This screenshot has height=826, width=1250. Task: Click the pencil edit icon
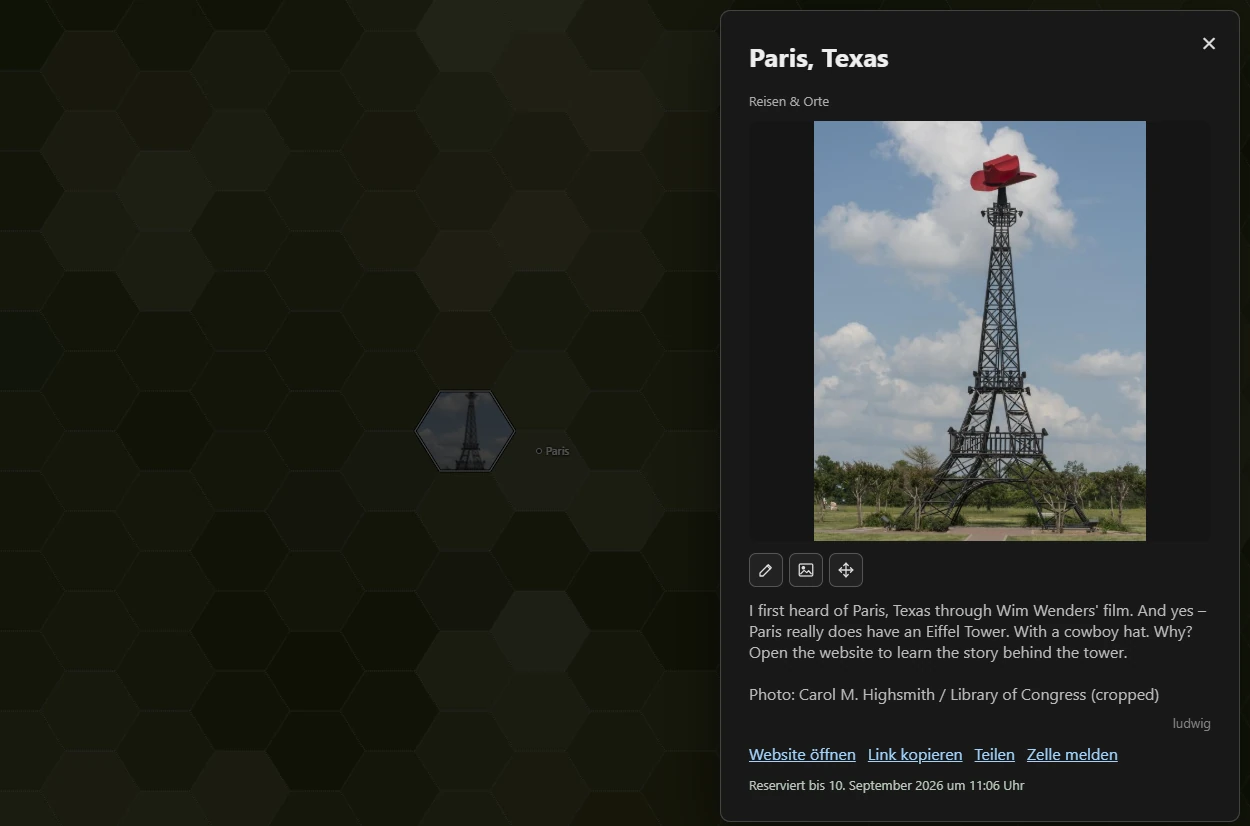pyautogui.click(x=765, y=570)
